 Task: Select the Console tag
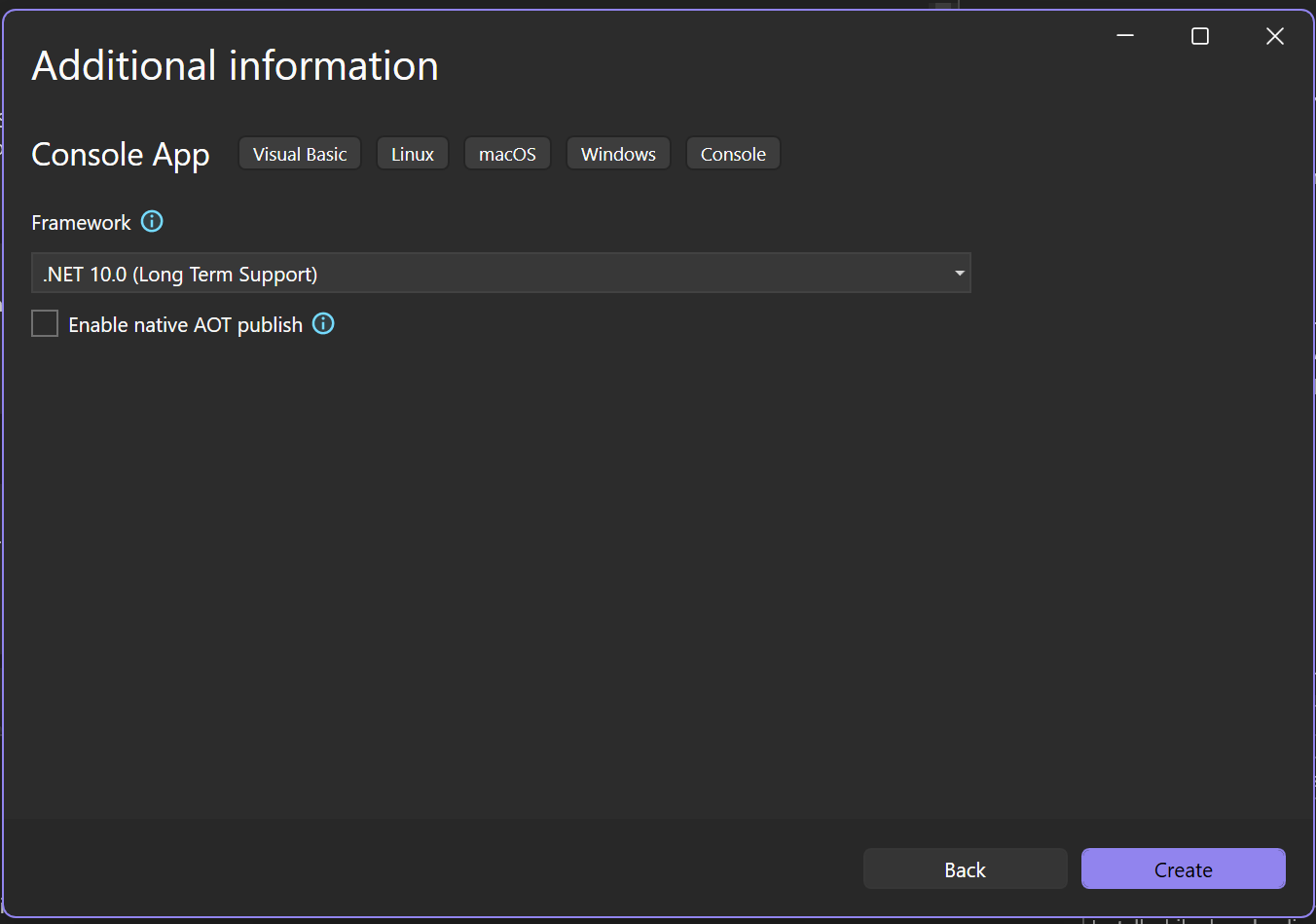[733, 153]
